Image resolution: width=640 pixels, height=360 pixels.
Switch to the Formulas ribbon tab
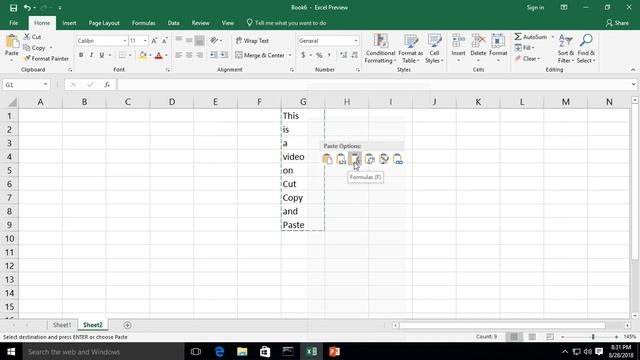(x=144, y=23)
